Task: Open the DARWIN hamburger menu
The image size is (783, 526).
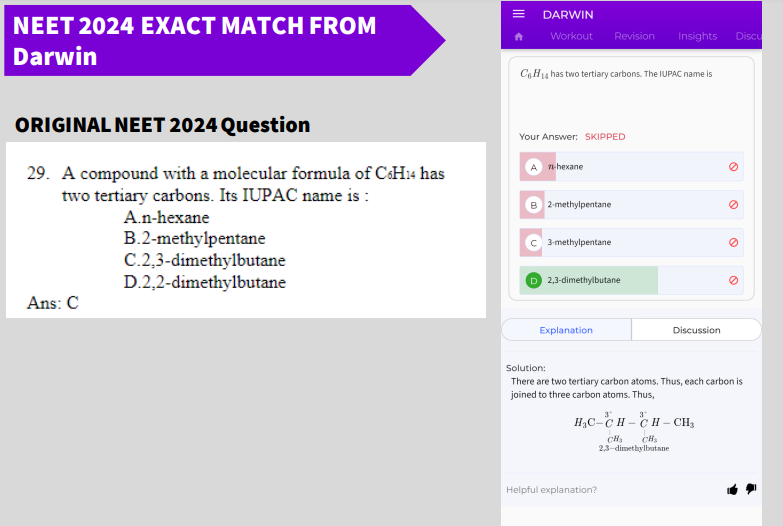Action: pos(518,14)
